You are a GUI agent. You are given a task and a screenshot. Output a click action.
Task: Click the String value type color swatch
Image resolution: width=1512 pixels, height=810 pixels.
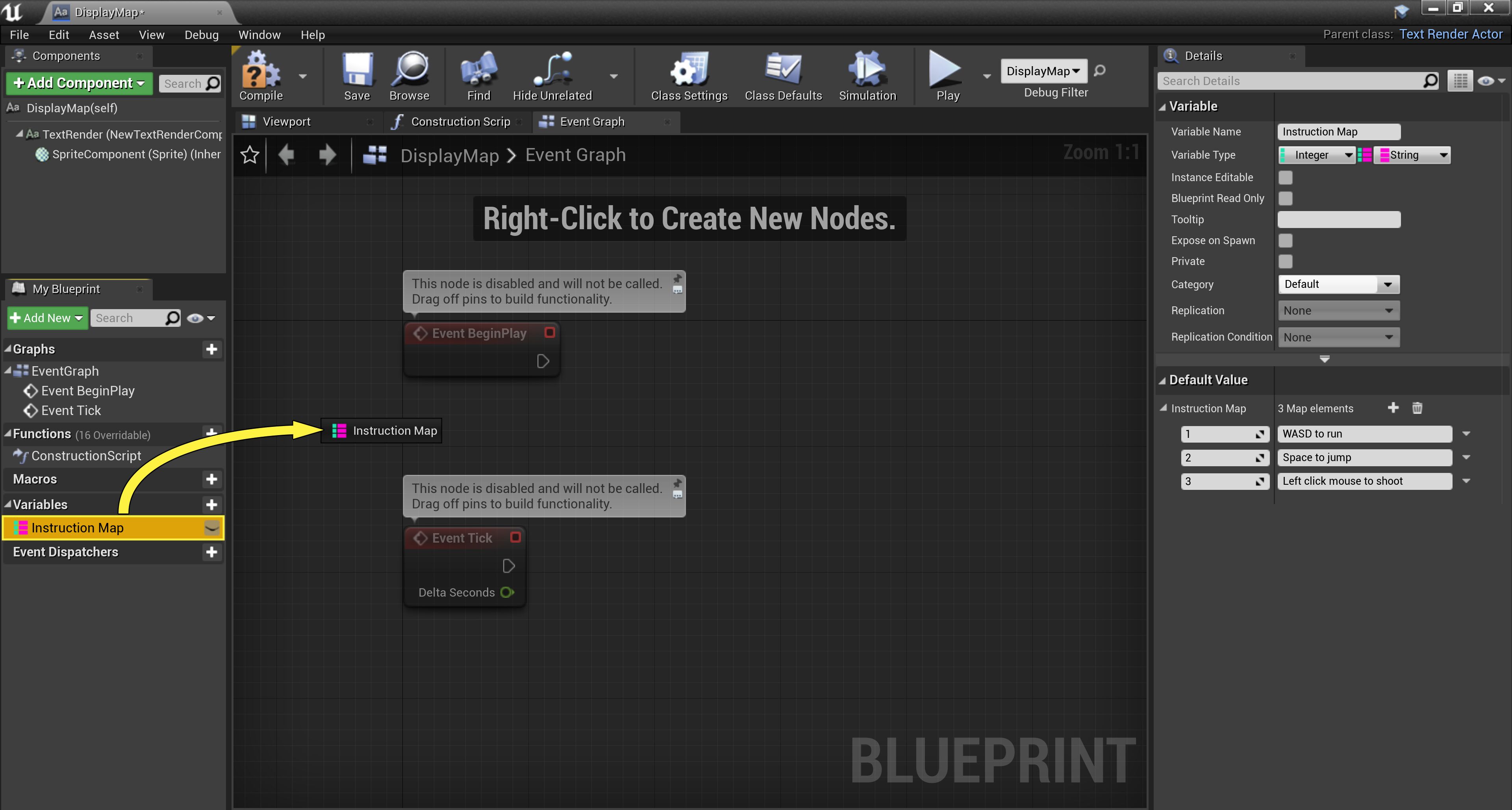[x=1385, y=155]
